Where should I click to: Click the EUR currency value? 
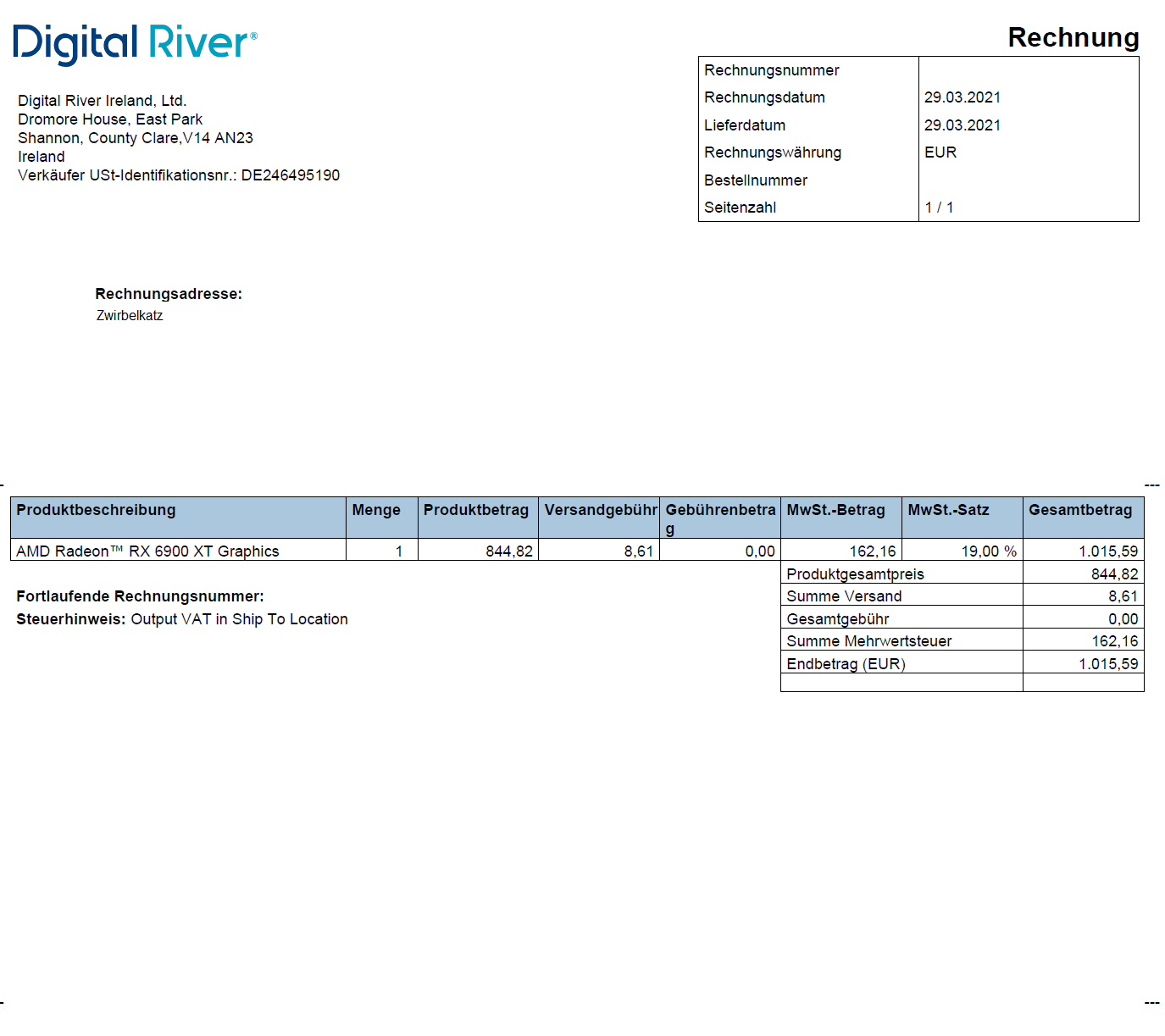pos(940,152)
